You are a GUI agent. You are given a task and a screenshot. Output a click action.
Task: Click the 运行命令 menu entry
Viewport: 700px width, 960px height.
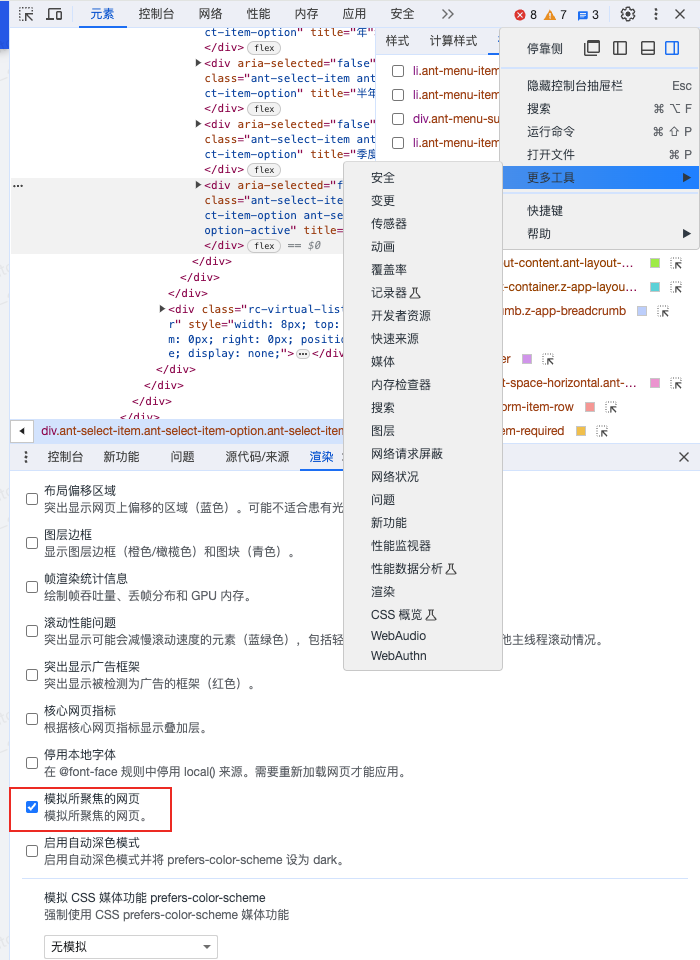[551, 131]
